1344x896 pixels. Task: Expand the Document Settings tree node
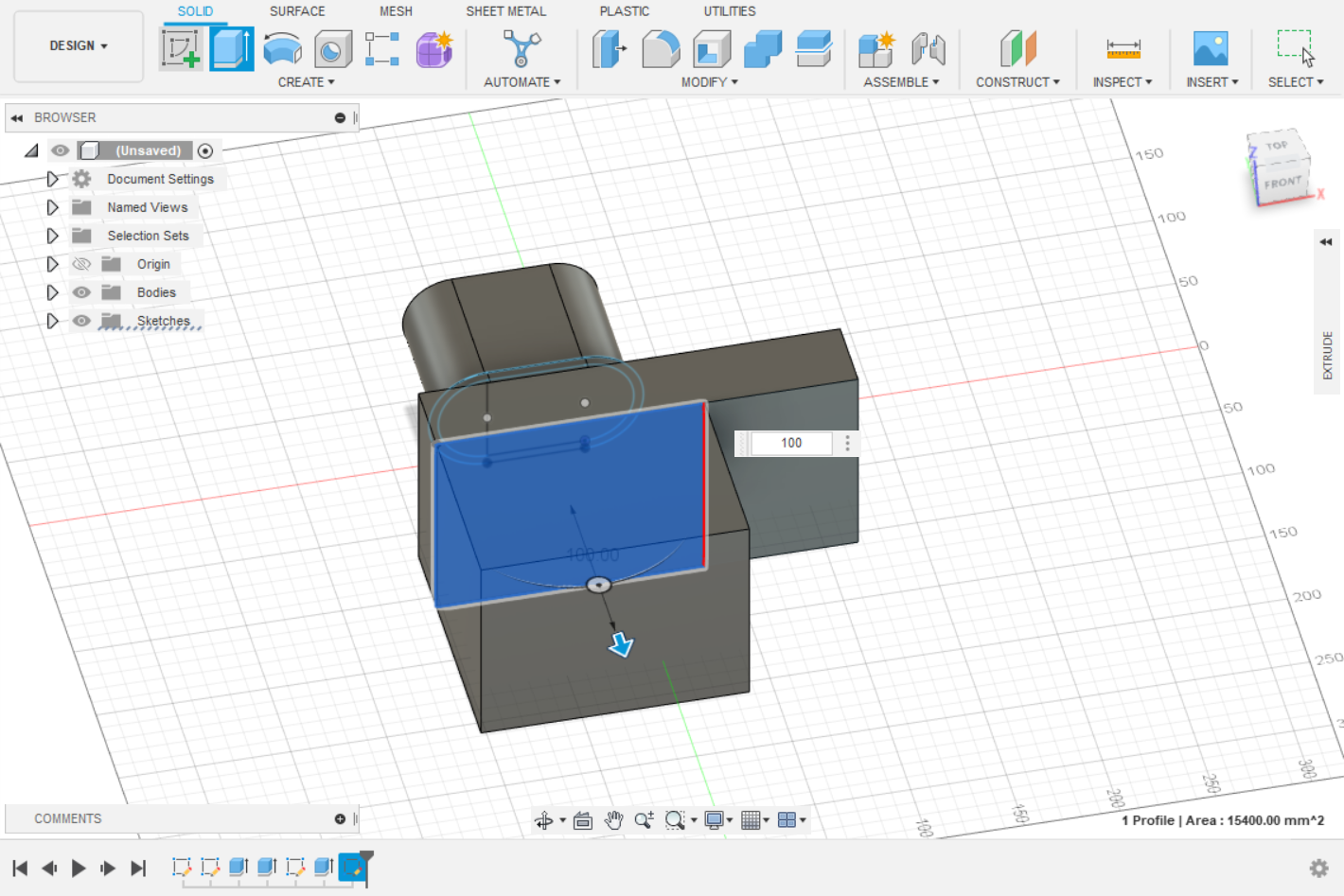pos(53,179)
